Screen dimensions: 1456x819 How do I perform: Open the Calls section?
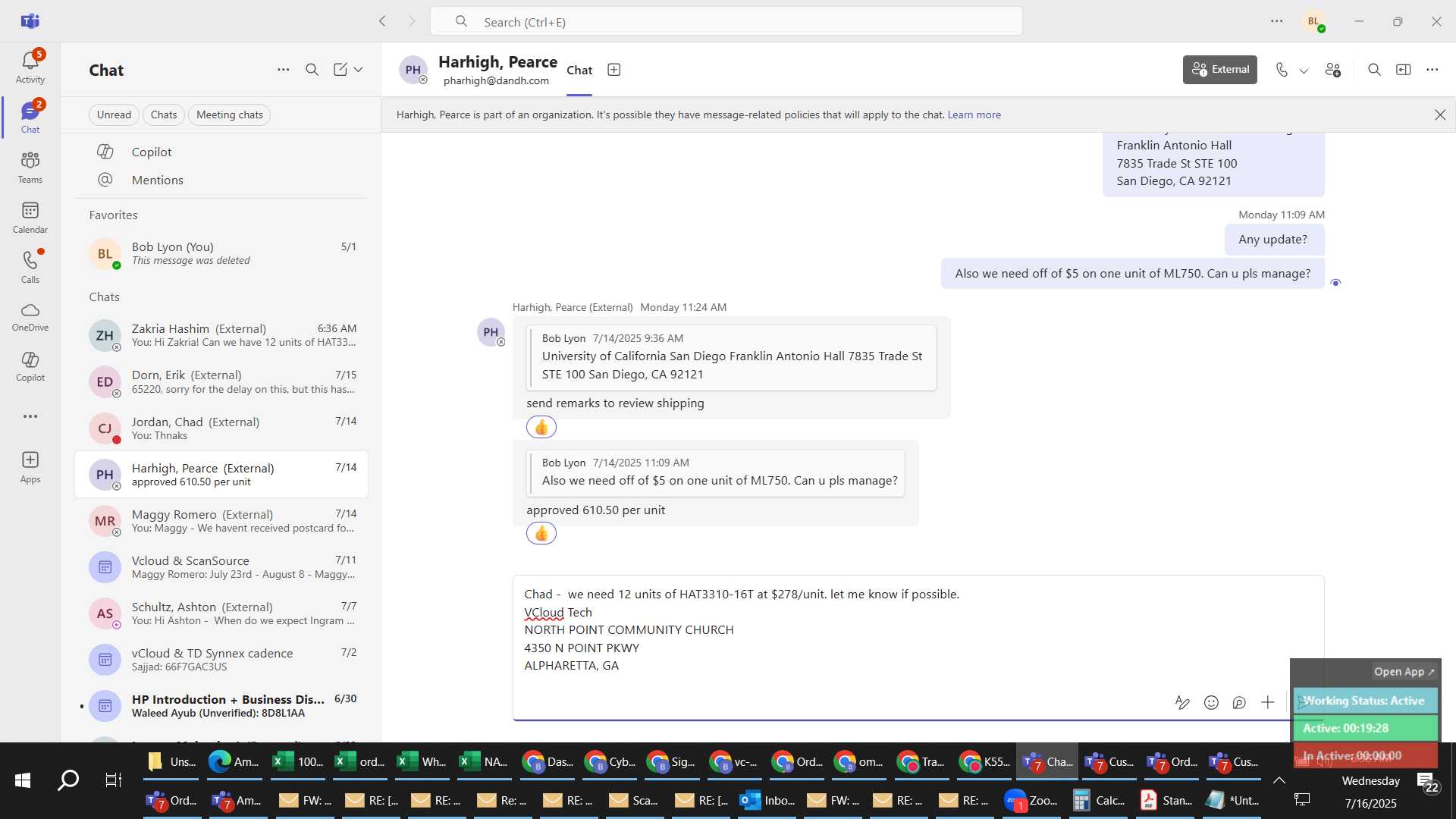pyautogui.click(x=30, y=267)
